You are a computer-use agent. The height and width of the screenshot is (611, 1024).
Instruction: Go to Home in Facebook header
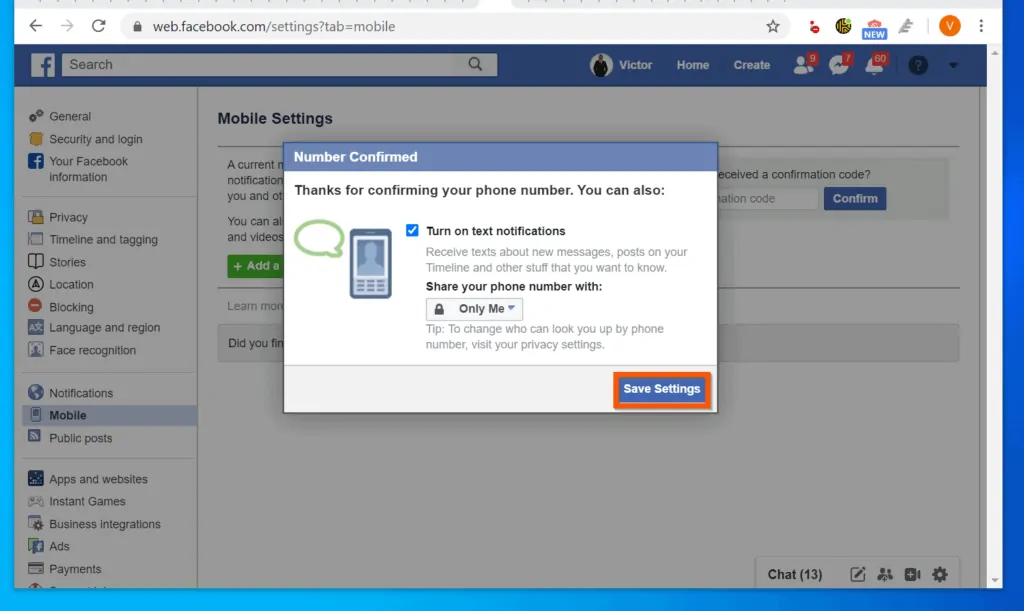click(x=693, y=65)
